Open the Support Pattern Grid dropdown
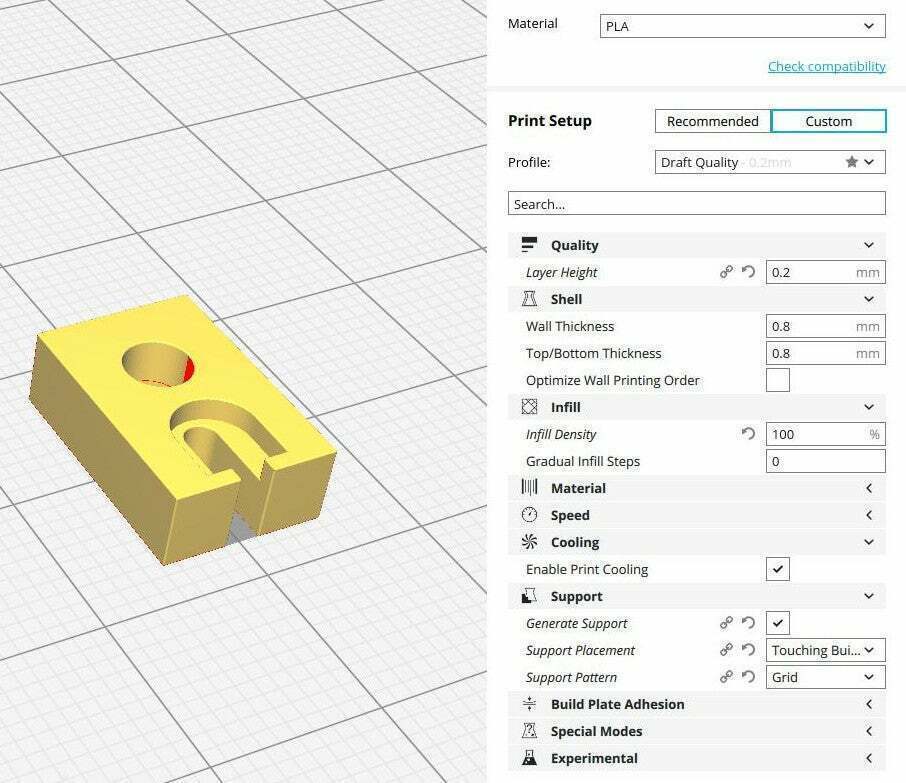The width and height of the screenshot is (906, 783). (826, 677)
